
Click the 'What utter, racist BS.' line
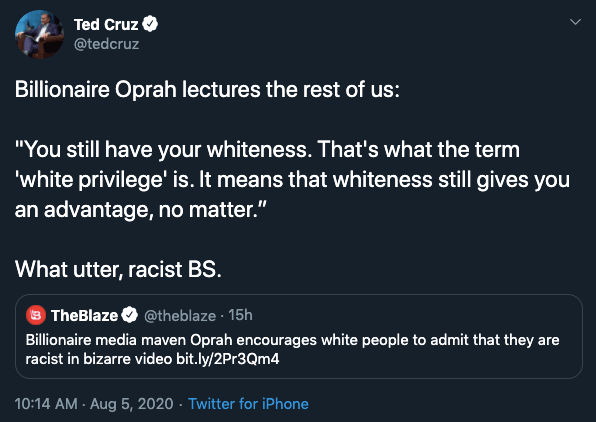118,270
